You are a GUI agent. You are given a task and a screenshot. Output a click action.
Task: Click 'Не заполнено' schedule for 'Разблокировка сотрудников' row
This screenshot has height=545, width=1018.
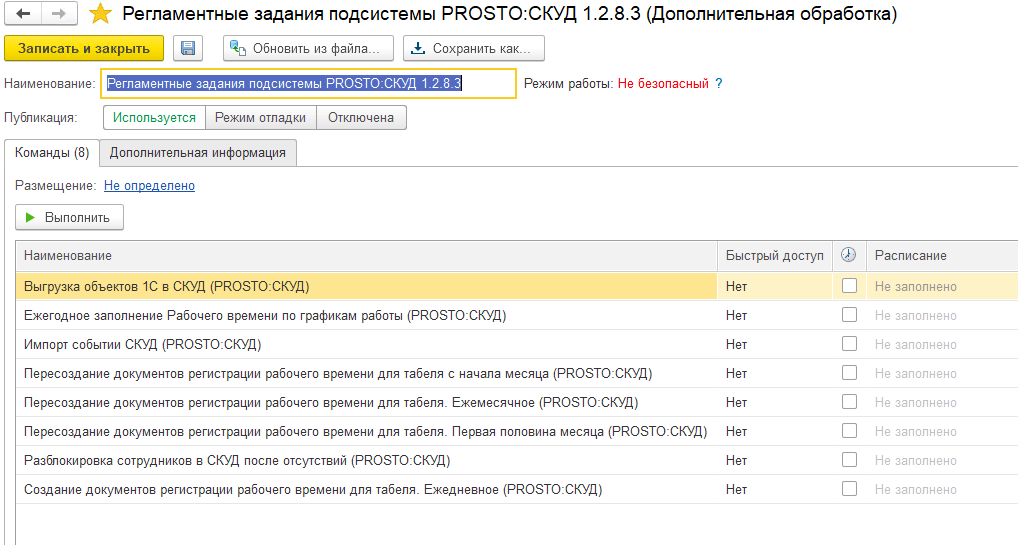point(915,461)
